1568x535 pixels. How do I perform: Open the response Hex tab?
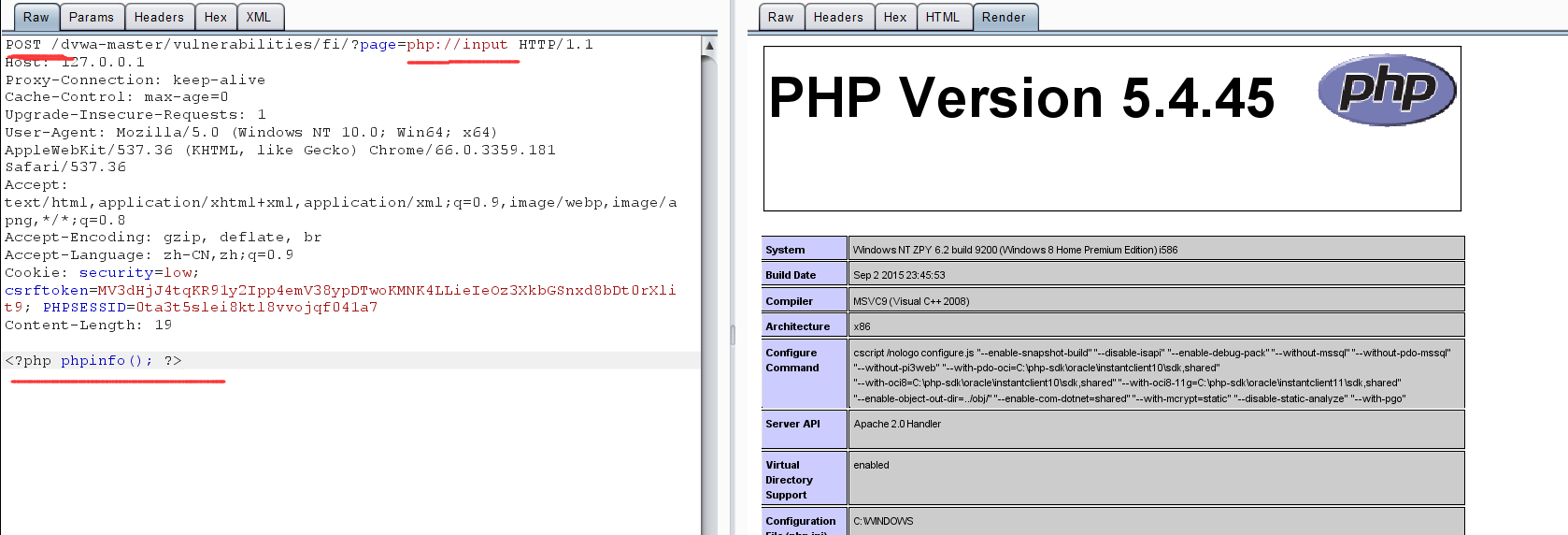pos(895,17)
